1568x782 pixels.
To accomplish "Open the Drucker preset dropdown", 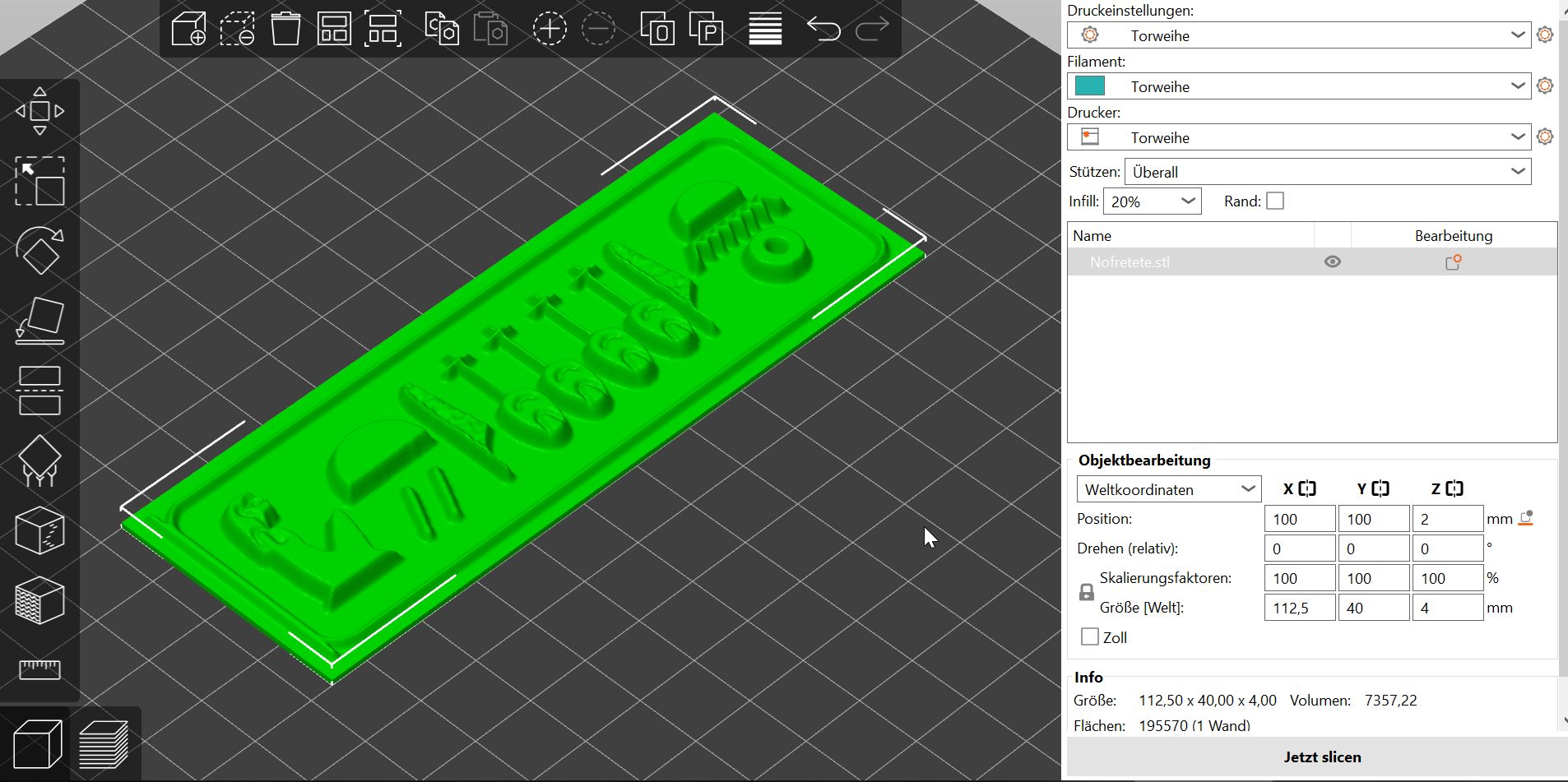I will [x=1299, y=137].
